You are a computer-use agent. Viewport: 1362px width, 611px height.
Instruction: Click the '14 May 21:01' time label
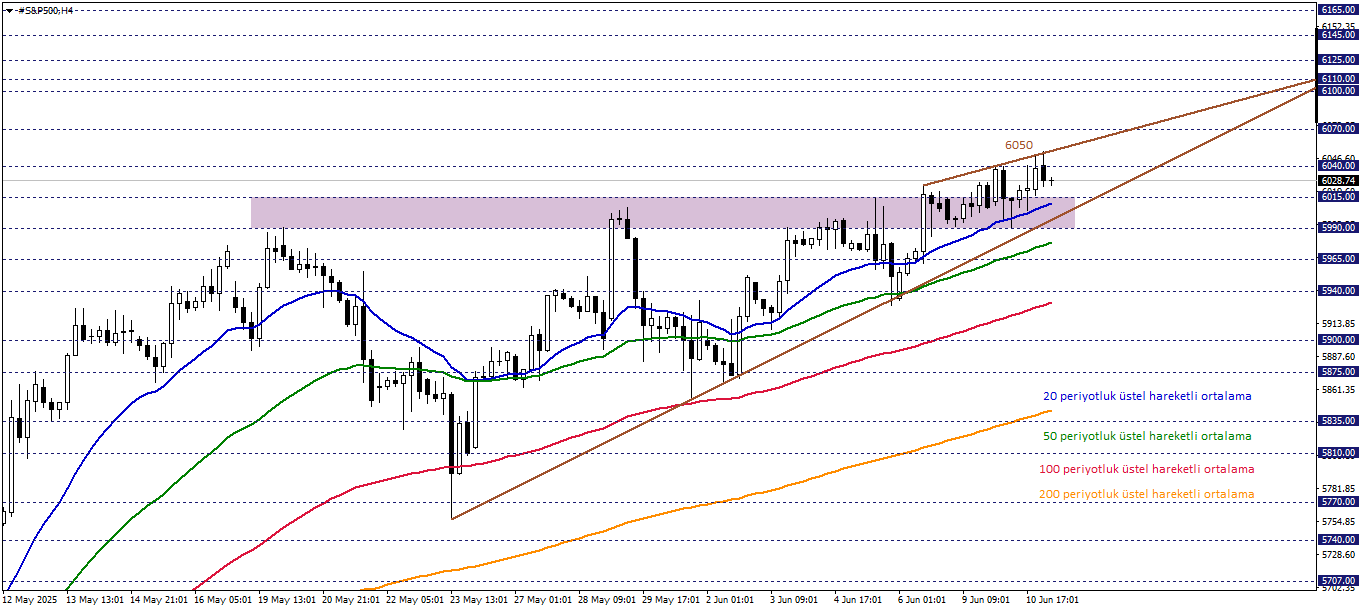click(159, 600)
